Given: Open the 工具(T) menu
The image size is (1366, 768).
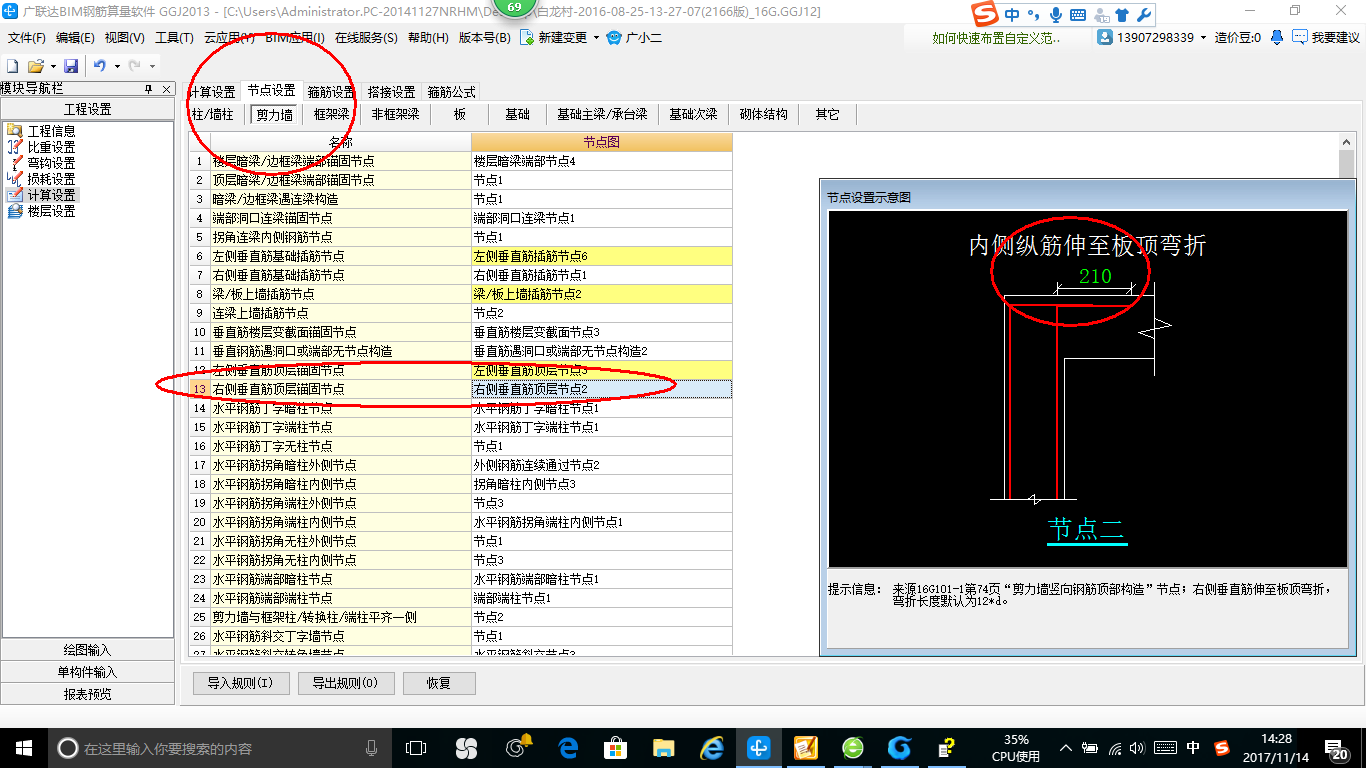Looking at the screenshot, I should [x=174, y=37].
